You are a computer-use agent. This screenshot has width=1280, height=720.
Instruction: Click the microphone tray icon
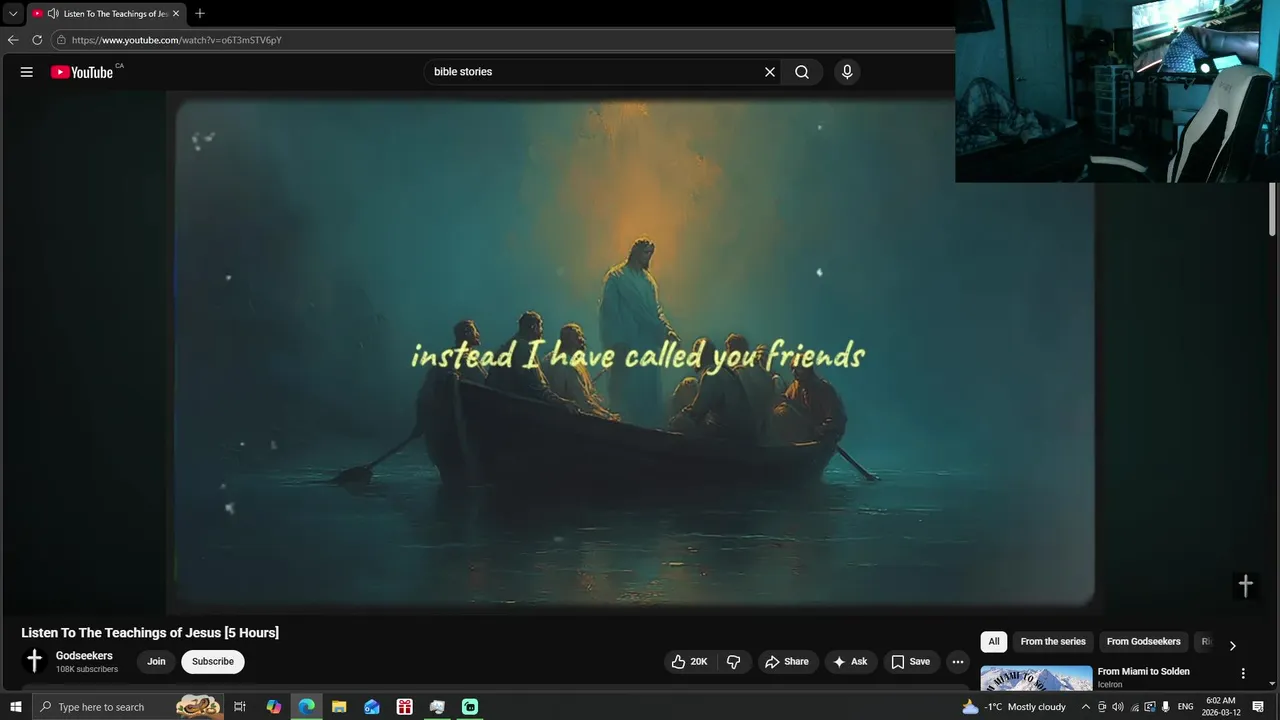coord(1166,707)
